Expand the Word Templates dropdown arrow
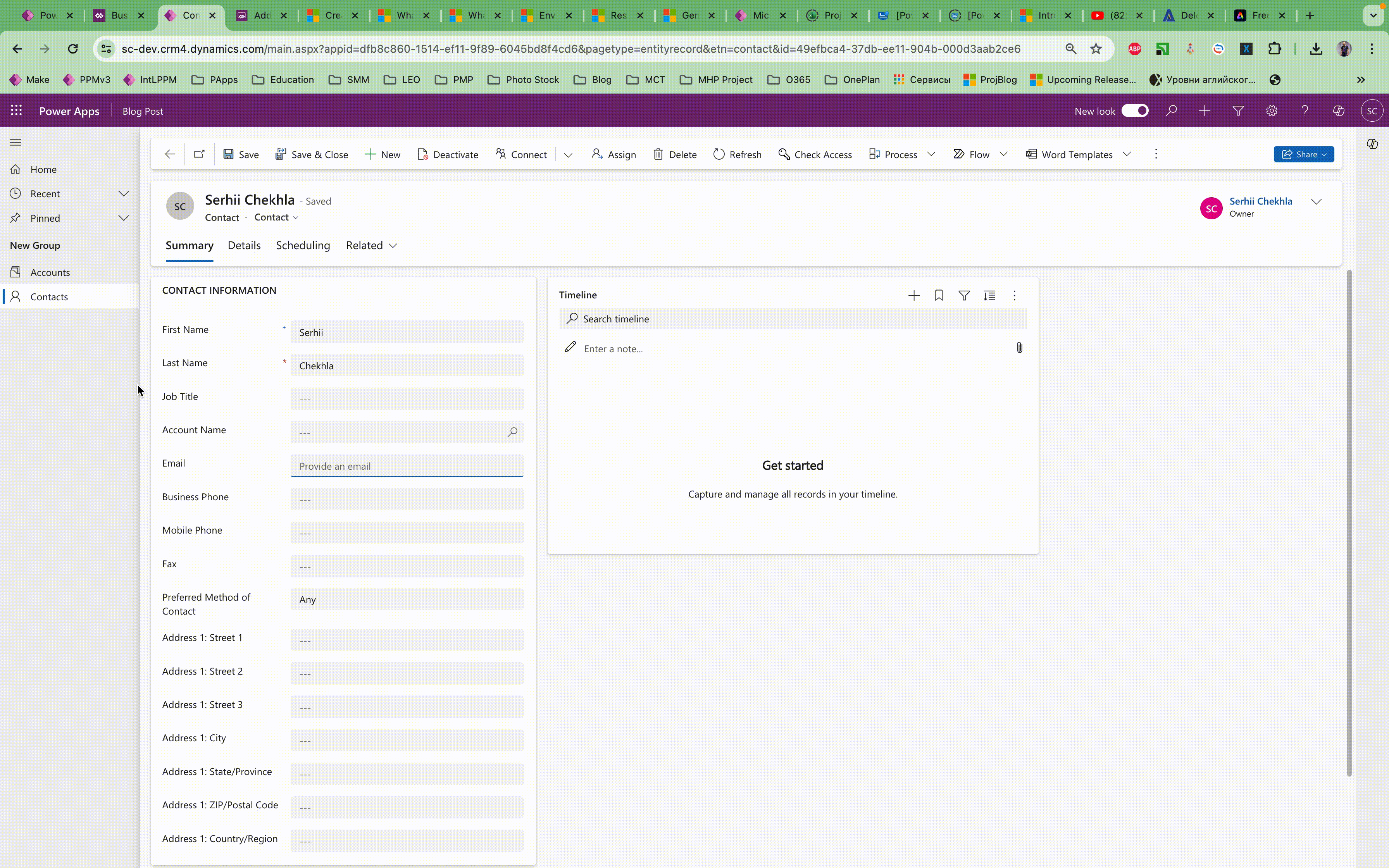This screenshot has height=868, width=1389. tap(1127, 154)
